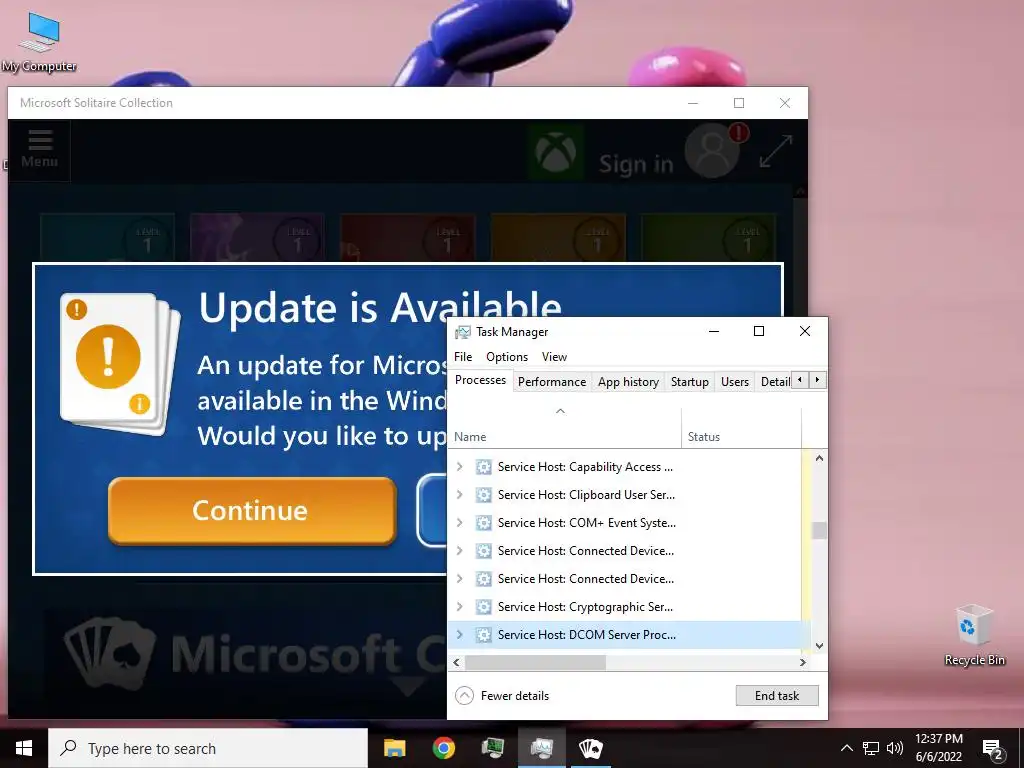Click gear icon of Clipboard User Service
The width and height of the screenshot is (1024, 768).
point(483,494)
